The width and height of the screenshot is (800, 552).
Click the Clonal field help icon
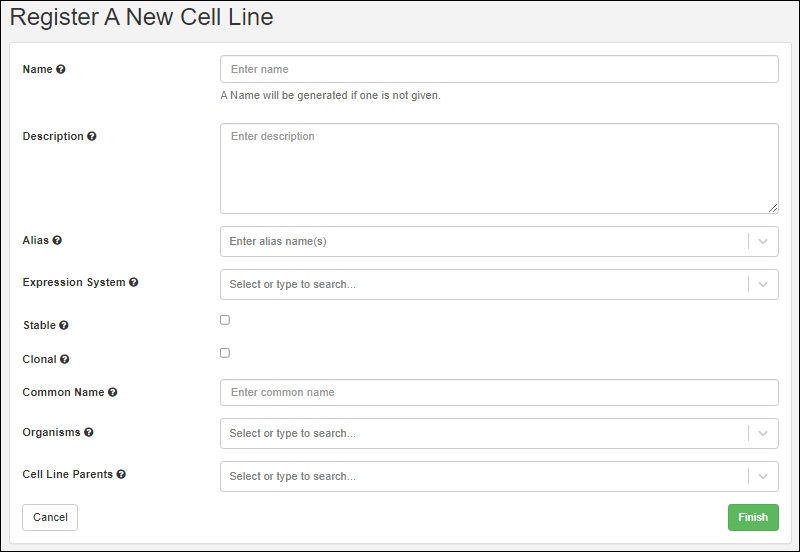65,359
